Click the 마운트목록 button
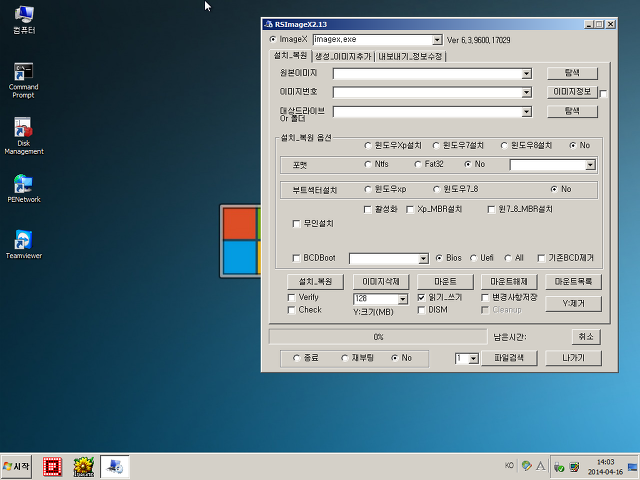The image size is (640, 480). [573, 282]
